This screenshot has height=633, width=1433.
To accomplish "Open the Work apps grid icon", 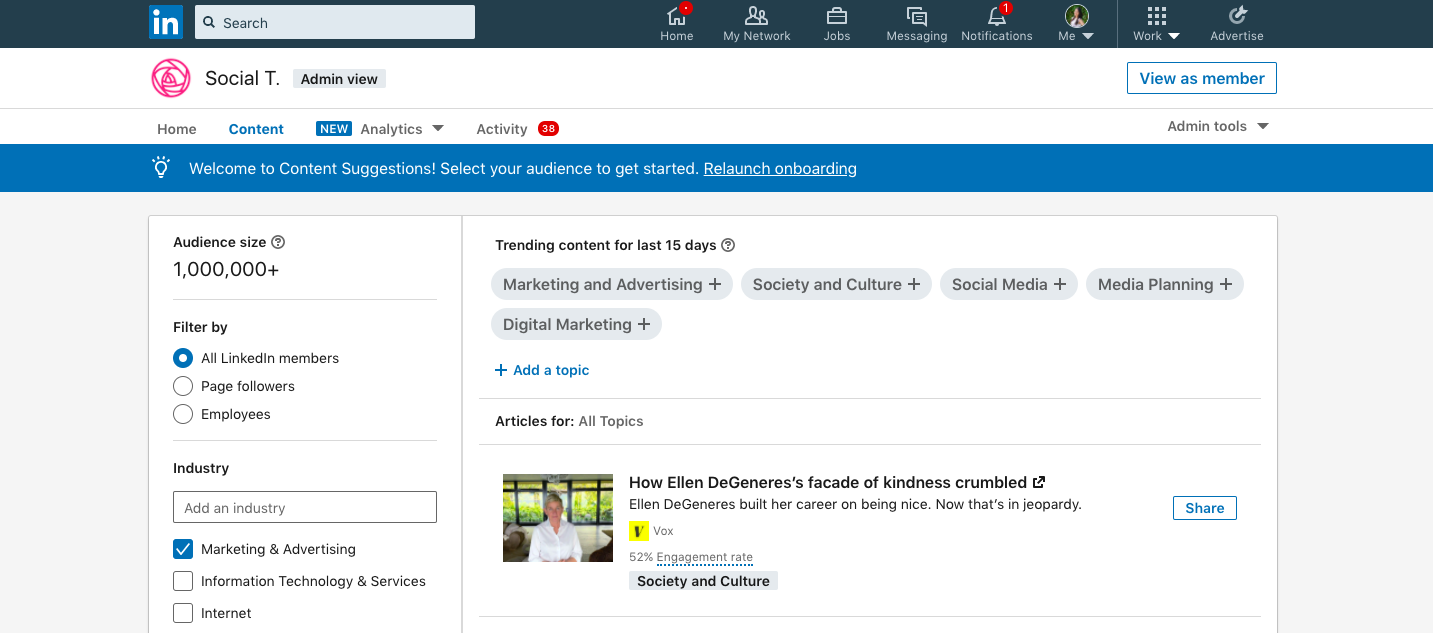I will tap(1157, 16).
